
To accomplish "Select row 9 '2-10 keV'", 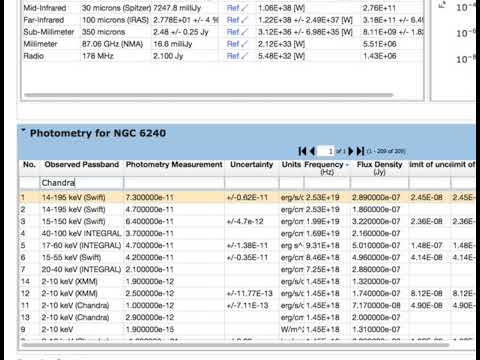I will [247, 329].
